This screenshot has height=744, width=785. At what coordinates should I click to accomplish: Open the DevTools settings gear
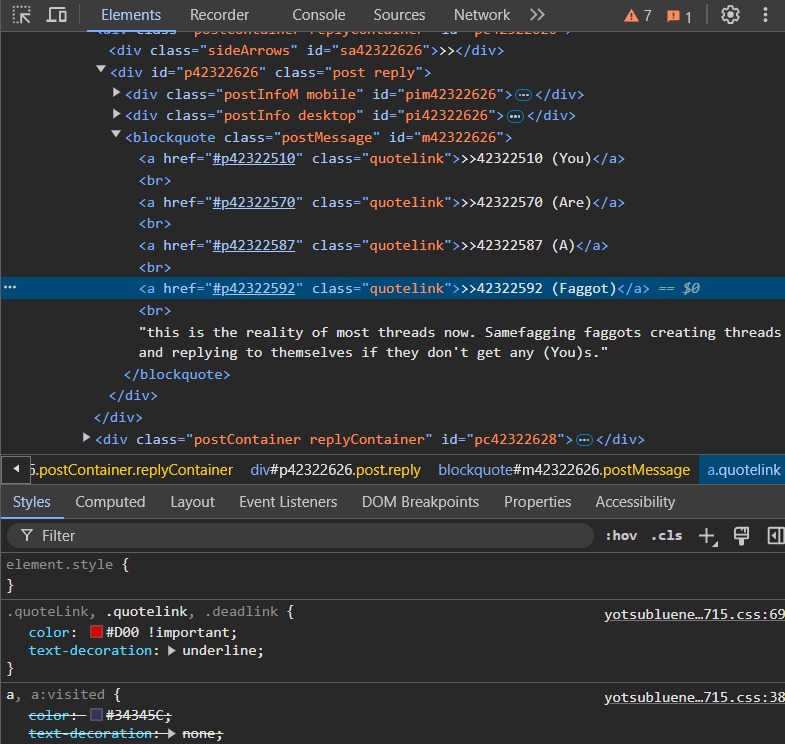730,15
